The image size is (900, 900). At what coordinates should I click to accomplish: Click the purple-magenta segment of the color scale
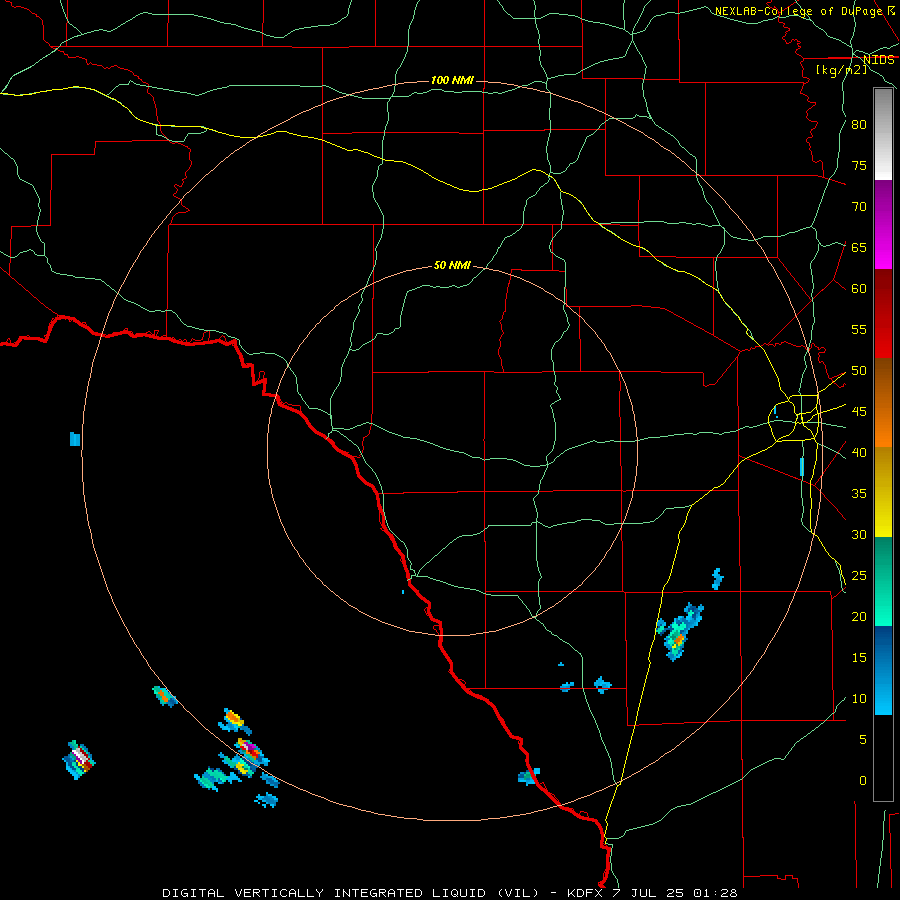(883, 224)
